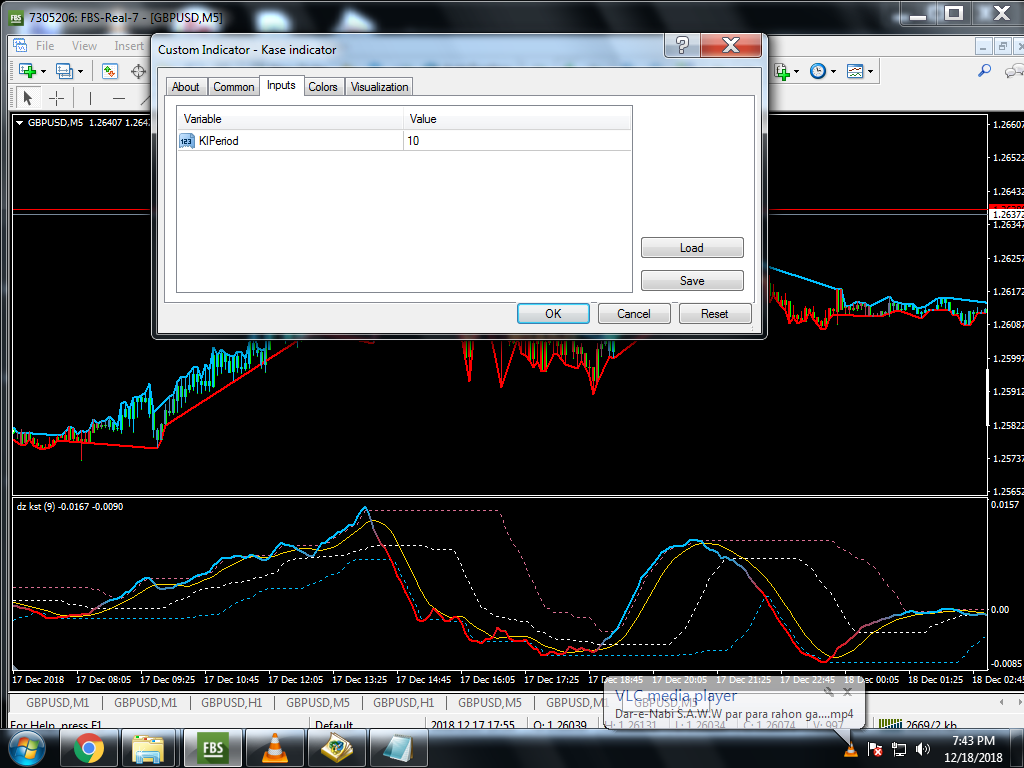1024x768 pixels.
Task: Click the integer type icon beside KlPeriod
Action: coord(187,141)
